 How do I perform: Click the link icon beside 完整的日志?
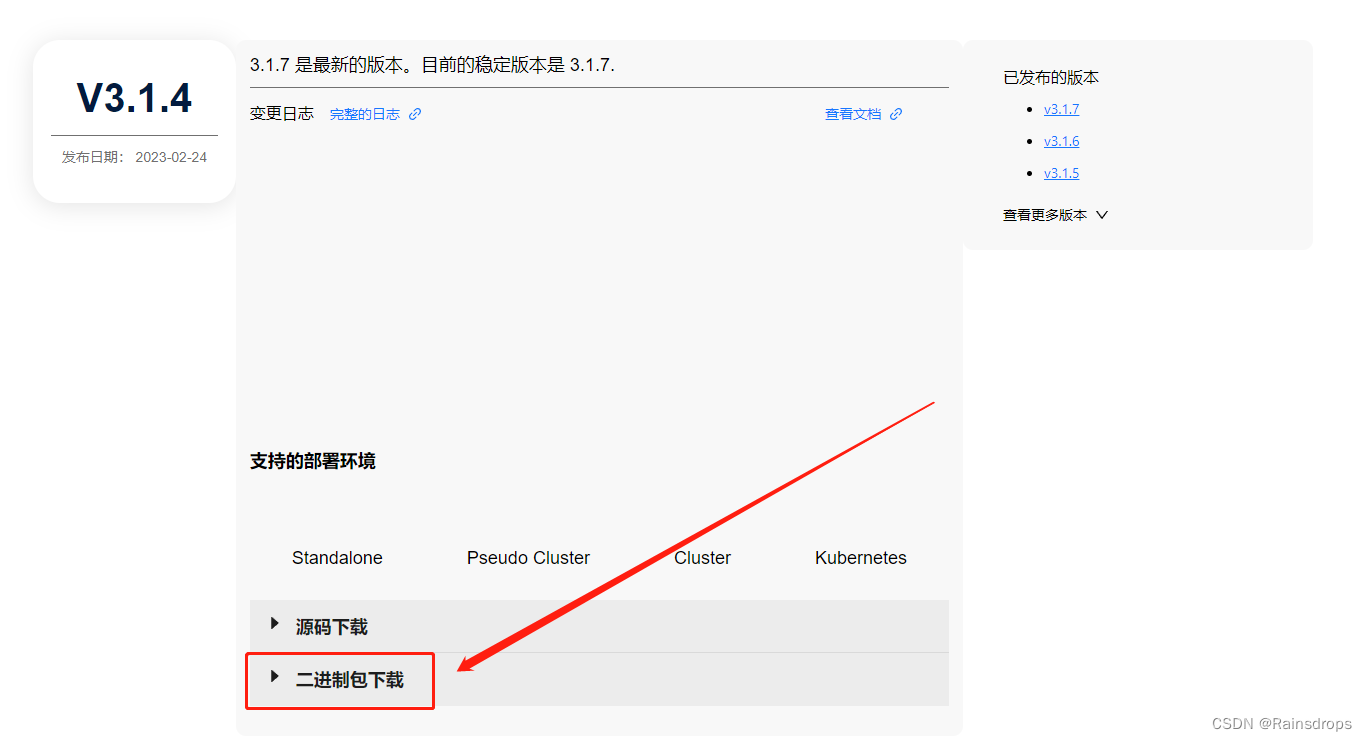(x=415, y=114)
